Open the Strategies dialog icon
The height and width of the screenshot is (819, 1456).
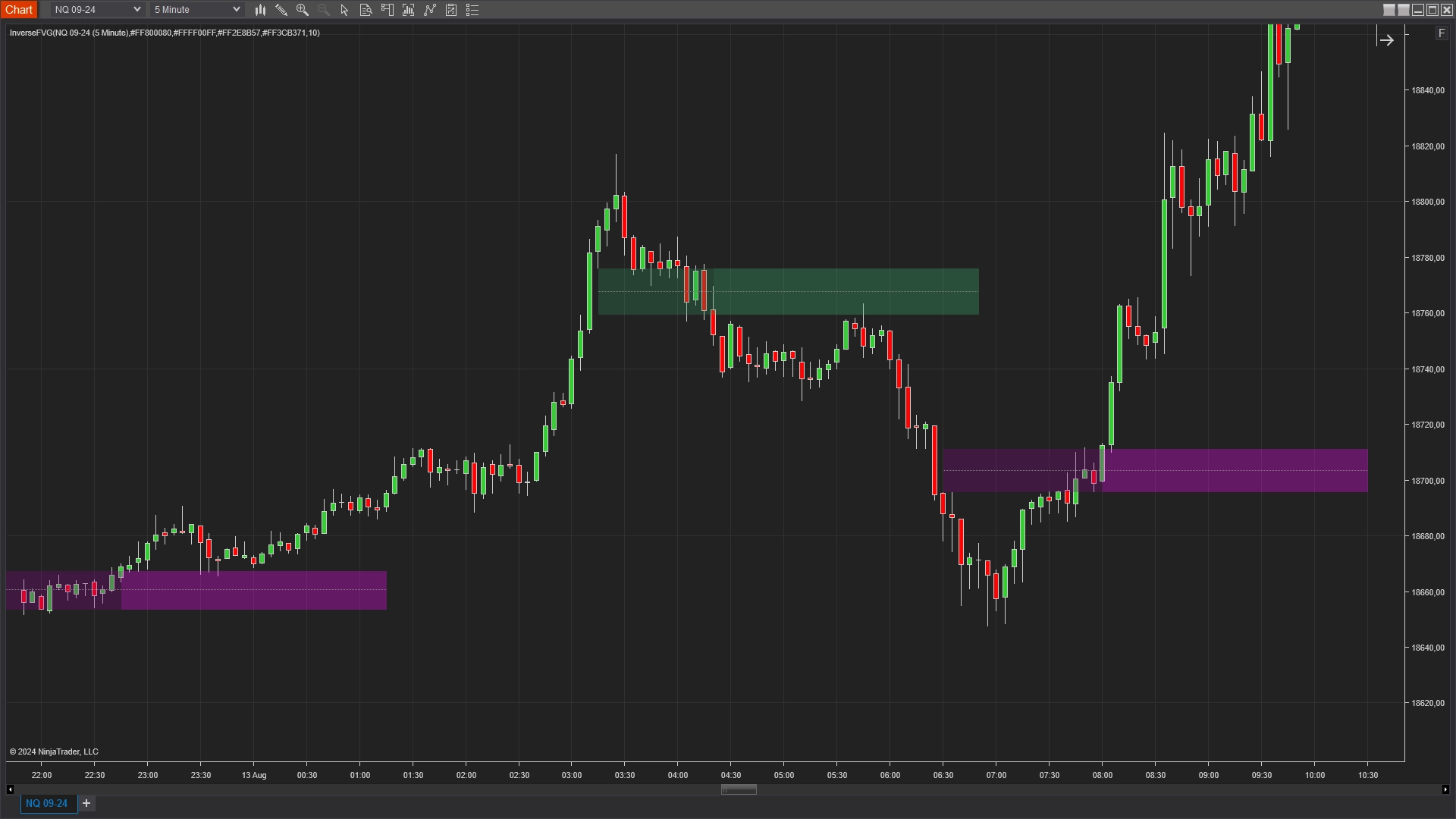click(x=451, y=10)
